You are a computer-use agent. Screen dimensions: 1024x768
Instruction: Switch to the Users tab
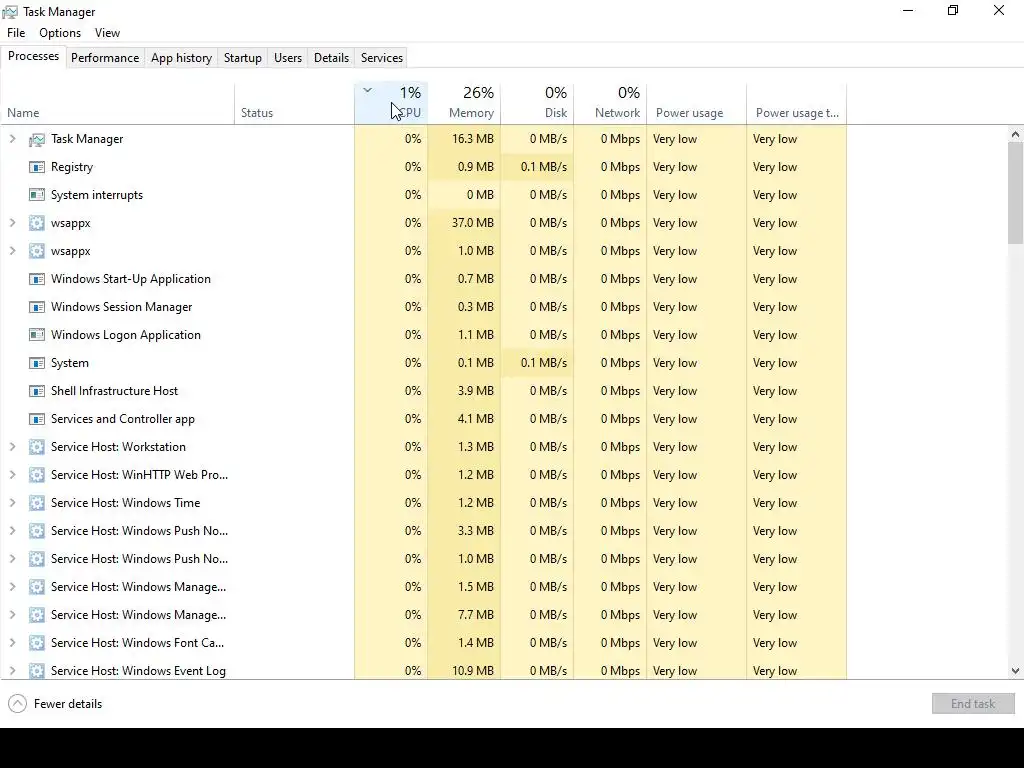(x=288, y=57)
